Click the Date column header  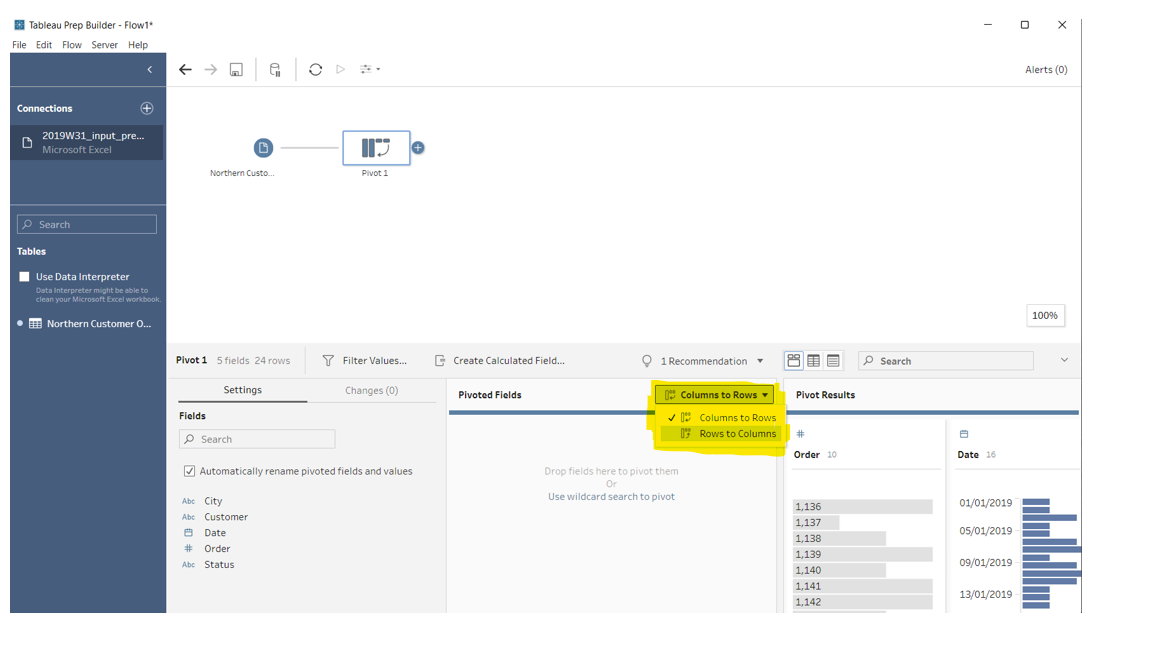[968, 454]
